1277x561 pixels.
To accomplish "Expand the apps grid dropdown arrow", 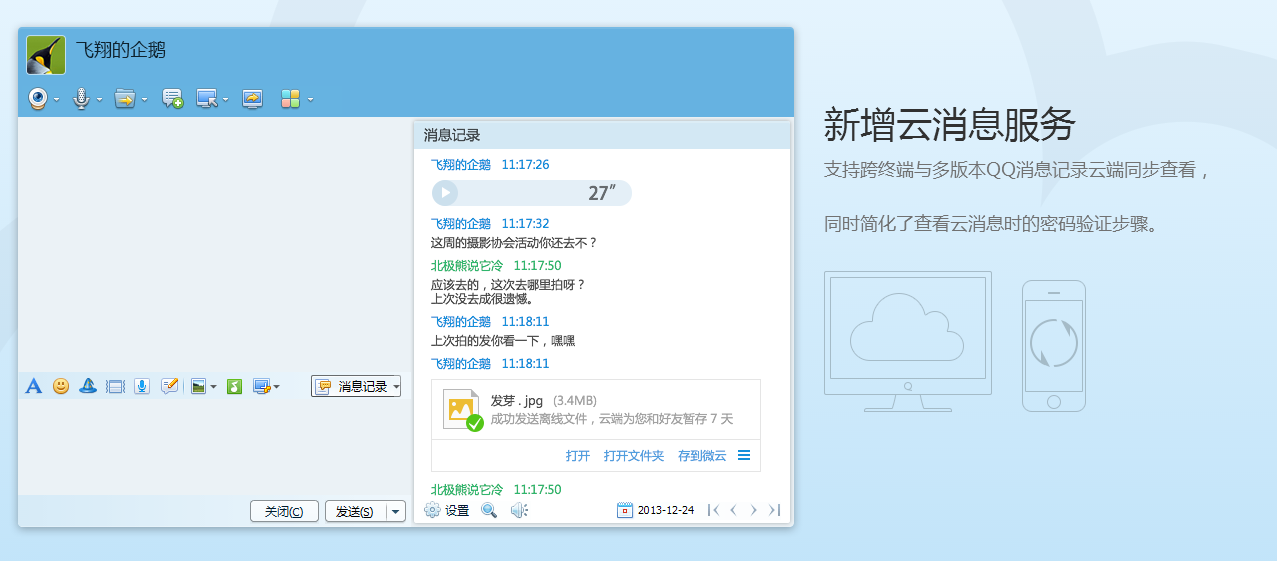I will pyautogui.click(x=311, y=99).
